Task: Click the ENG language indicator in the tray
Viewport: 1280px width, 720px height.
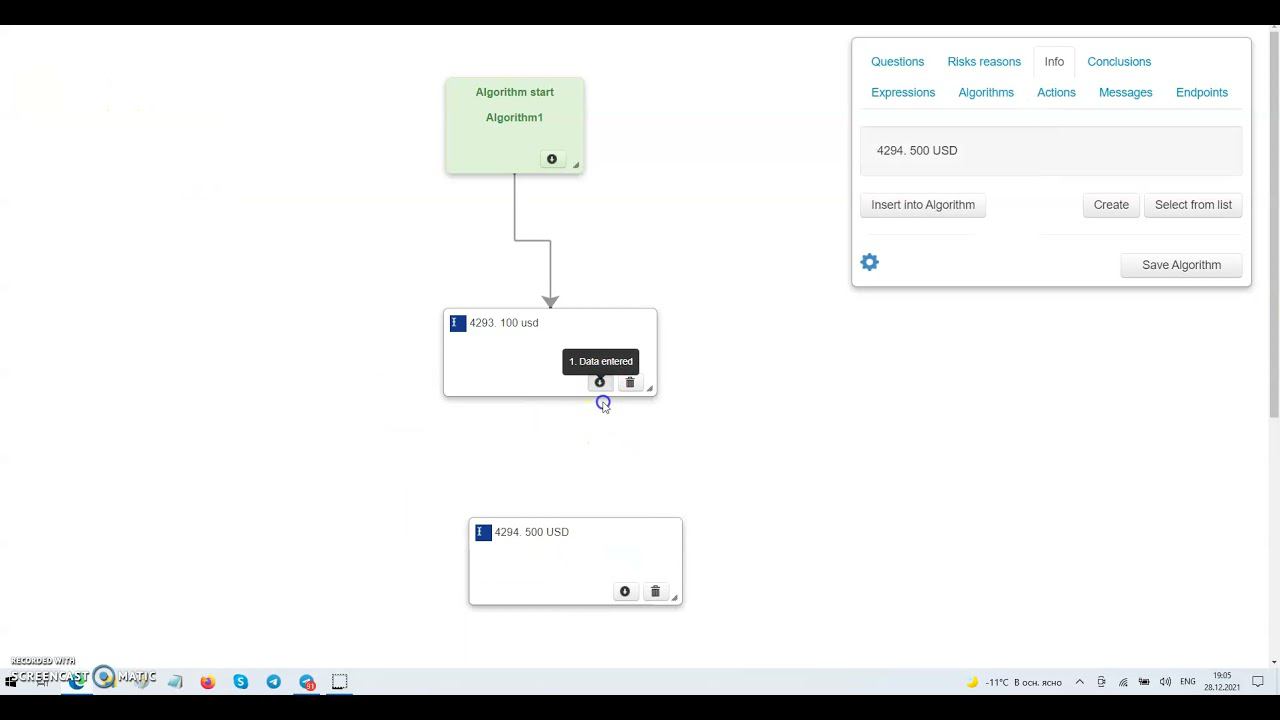Action: click(1188, 682)
